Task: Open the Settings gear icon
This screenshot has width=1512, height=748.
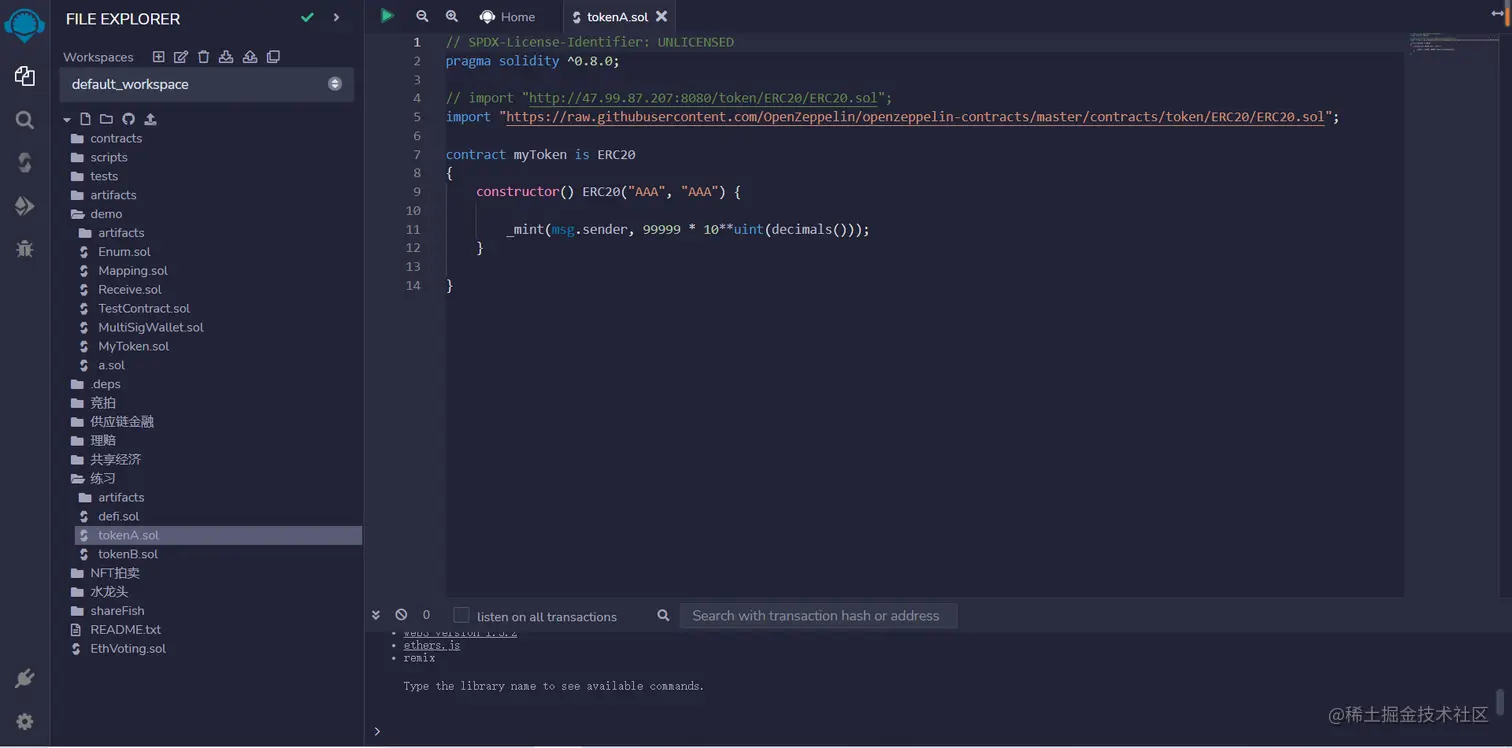Action: pos(25,721)
